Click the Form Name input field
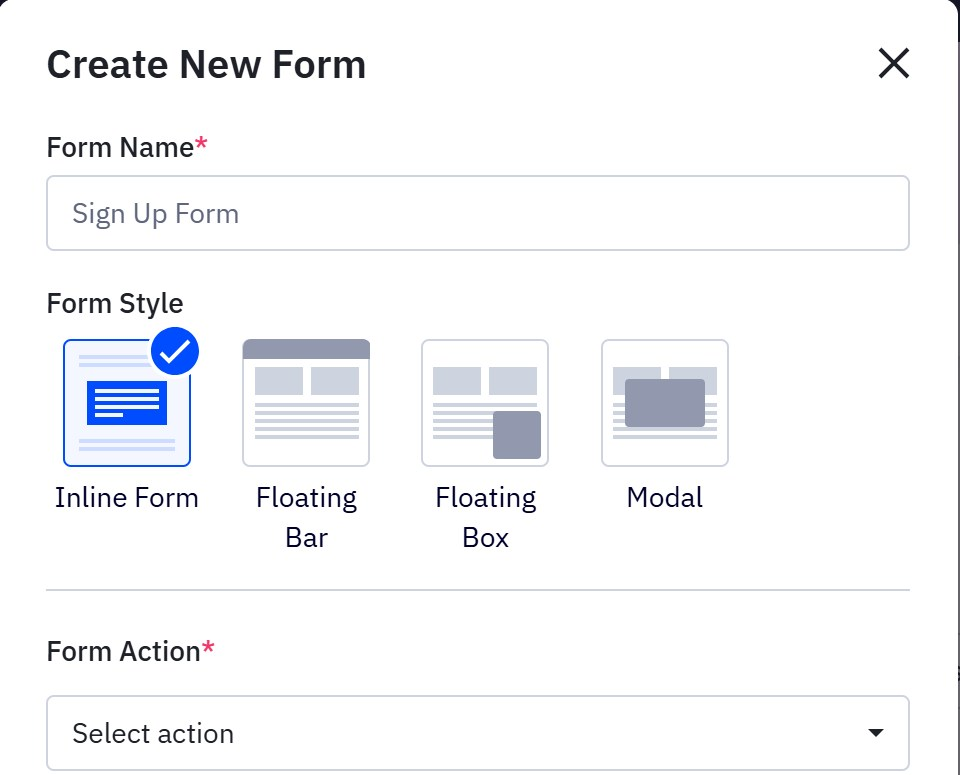 [478, 213]
